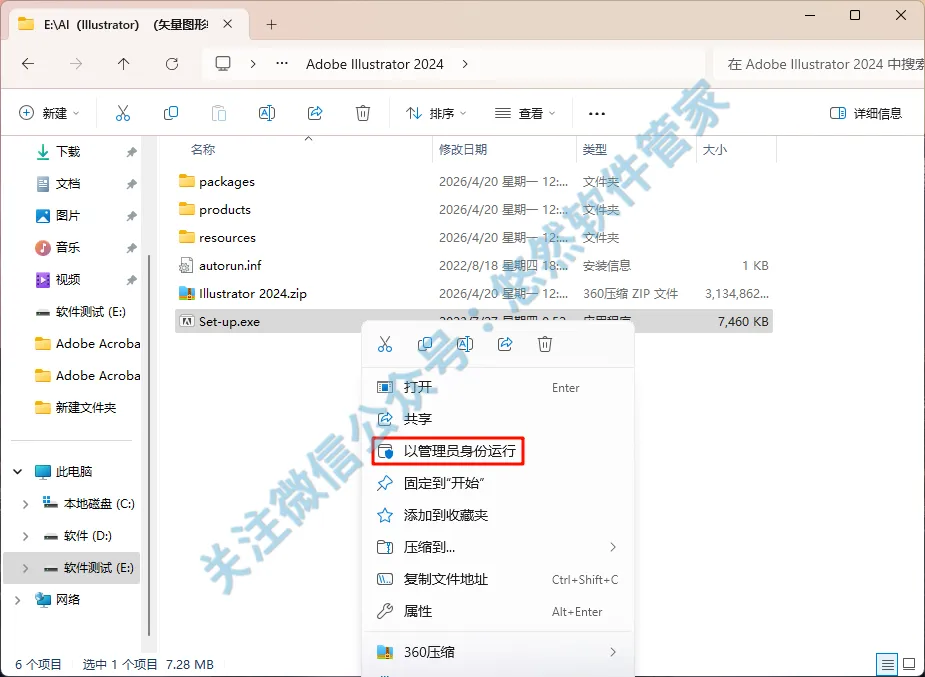Go up one folder level with the up arrow

[123, 64]
